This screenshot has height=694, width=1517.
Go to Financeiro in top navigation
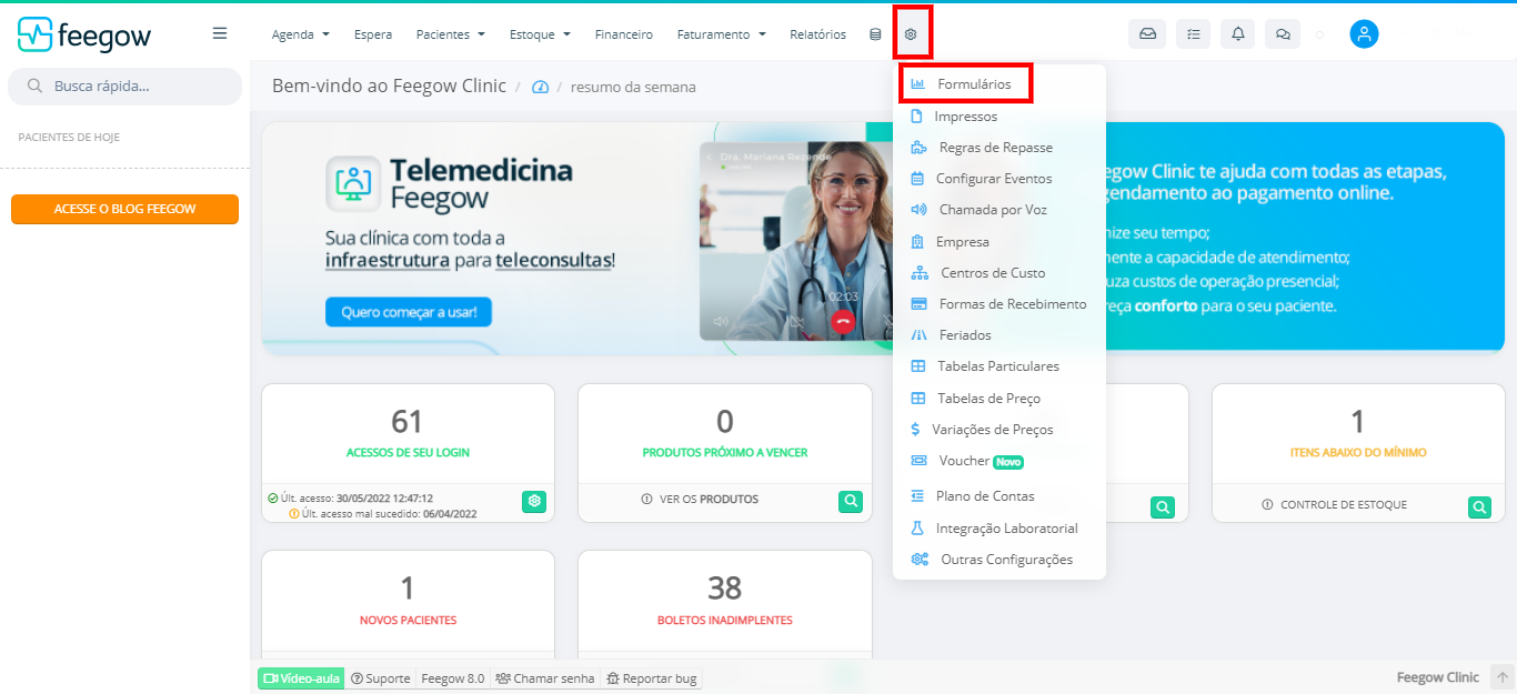624,34
